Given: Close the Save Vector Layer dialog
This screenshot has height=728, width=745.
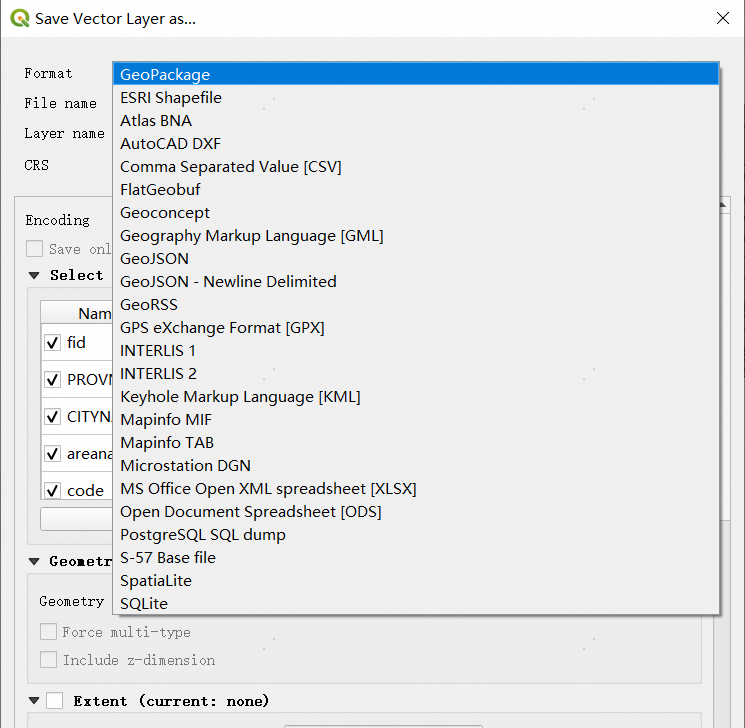Looking at the screenshot, I should 722,18.
